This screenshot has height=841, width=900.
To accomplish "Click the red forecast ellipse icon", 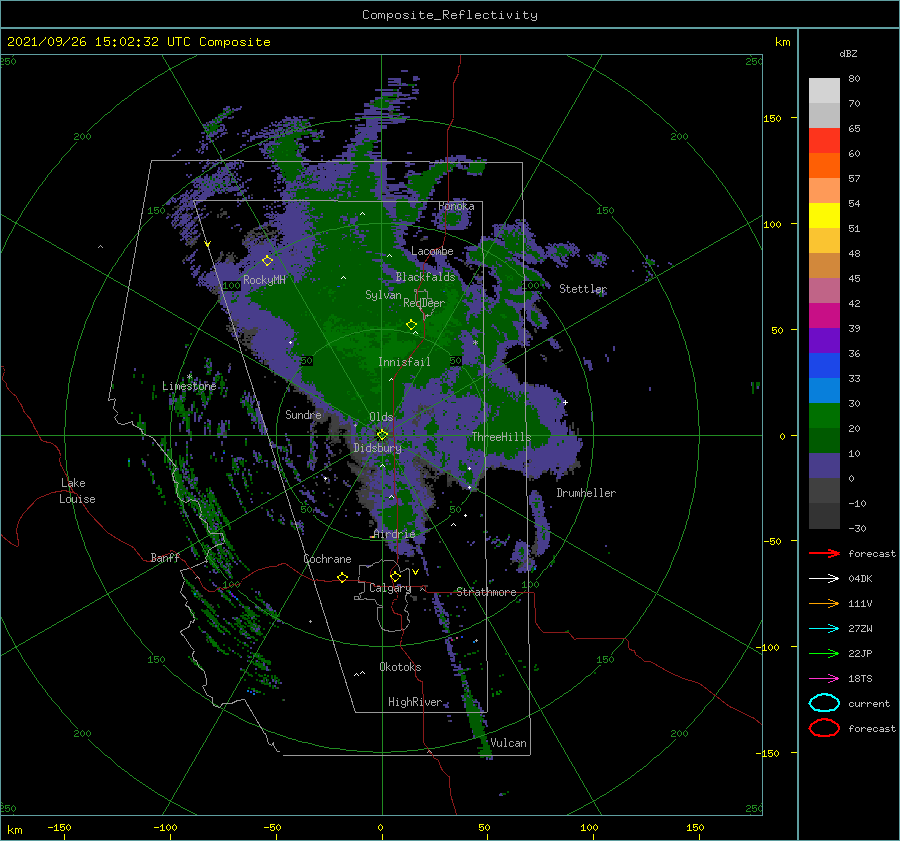I will (x=824, y=728).
